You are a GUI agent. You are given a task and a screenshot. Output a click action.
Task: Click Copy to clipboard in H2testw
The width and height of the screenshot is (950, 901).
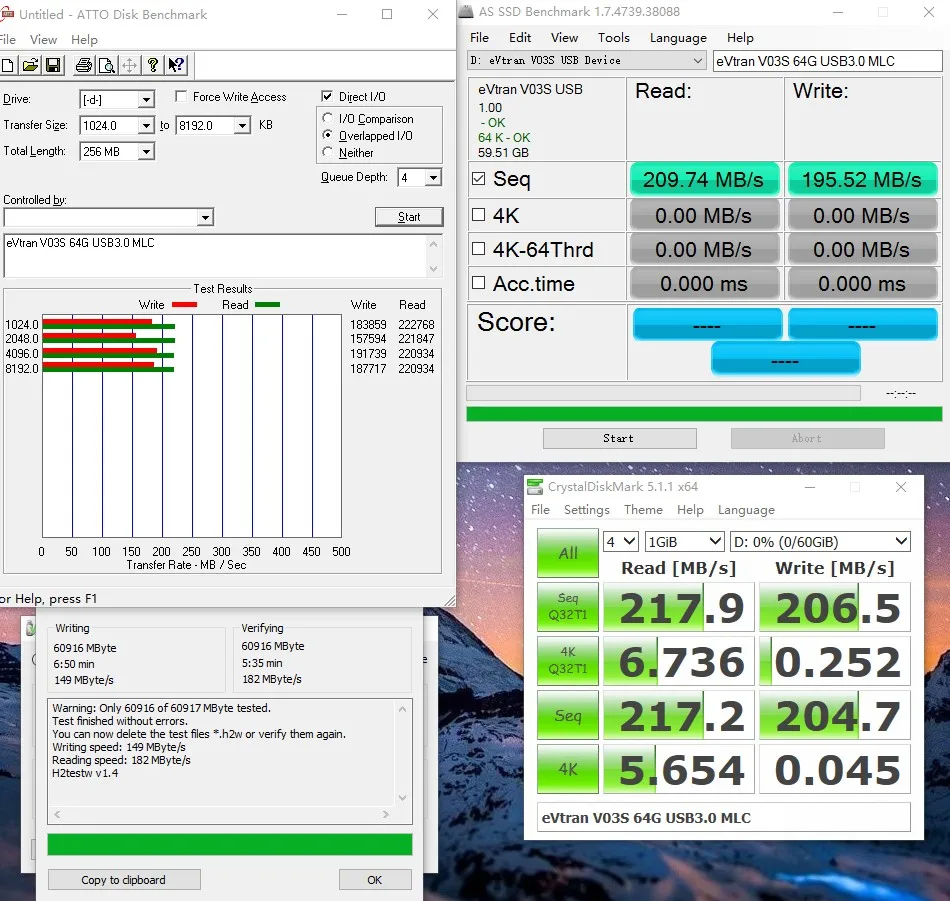[x=124, y=880]
